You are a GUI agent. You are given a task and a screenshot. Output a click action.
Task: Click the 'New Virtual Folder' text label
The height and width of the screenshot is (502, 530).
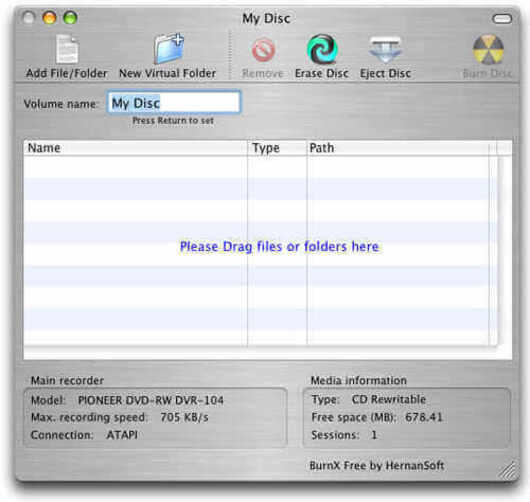(167, 73)
